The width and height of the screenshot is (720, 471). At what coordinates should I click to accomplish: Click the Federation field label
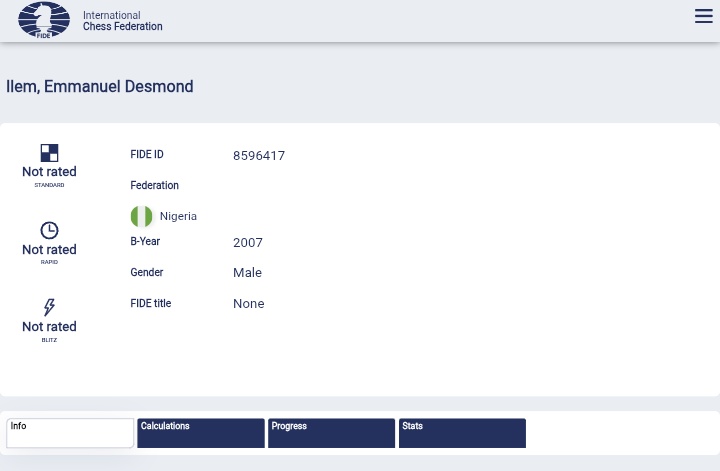[x=155, y=185]
